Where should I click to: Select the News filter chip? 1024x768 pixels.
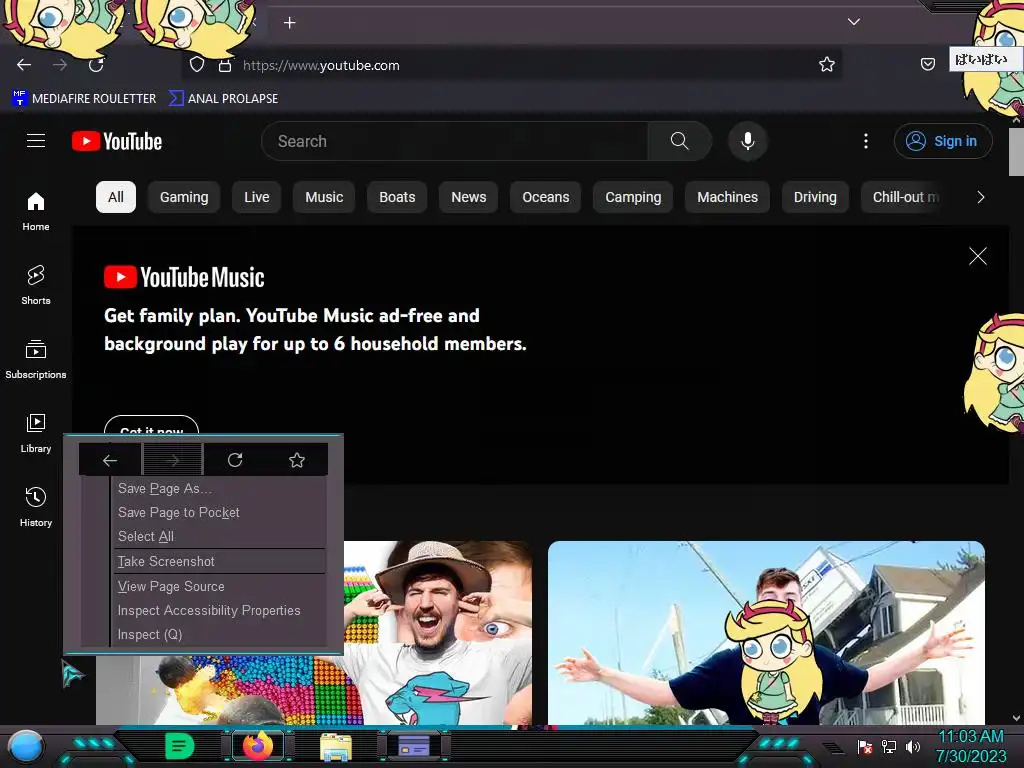pos(468,197)
